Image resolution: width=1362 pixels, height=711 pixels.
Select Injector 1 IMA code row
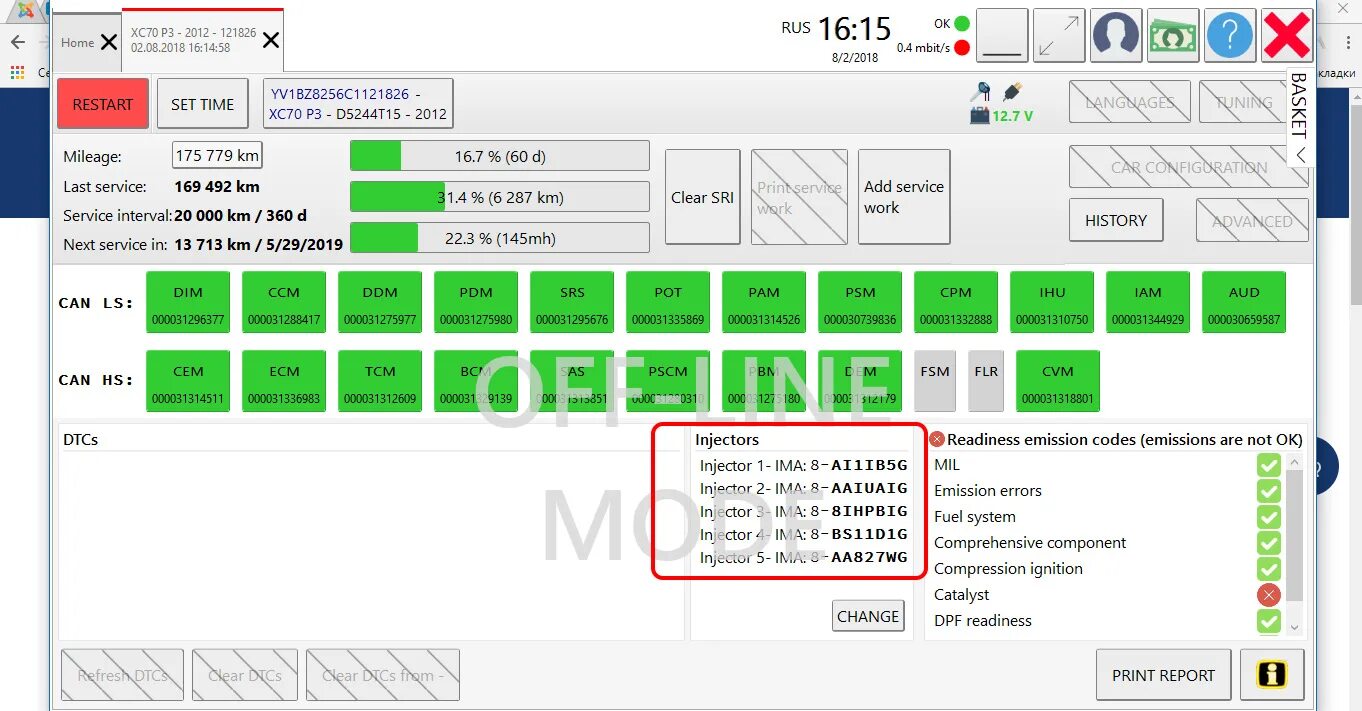[x=804, y=465]
